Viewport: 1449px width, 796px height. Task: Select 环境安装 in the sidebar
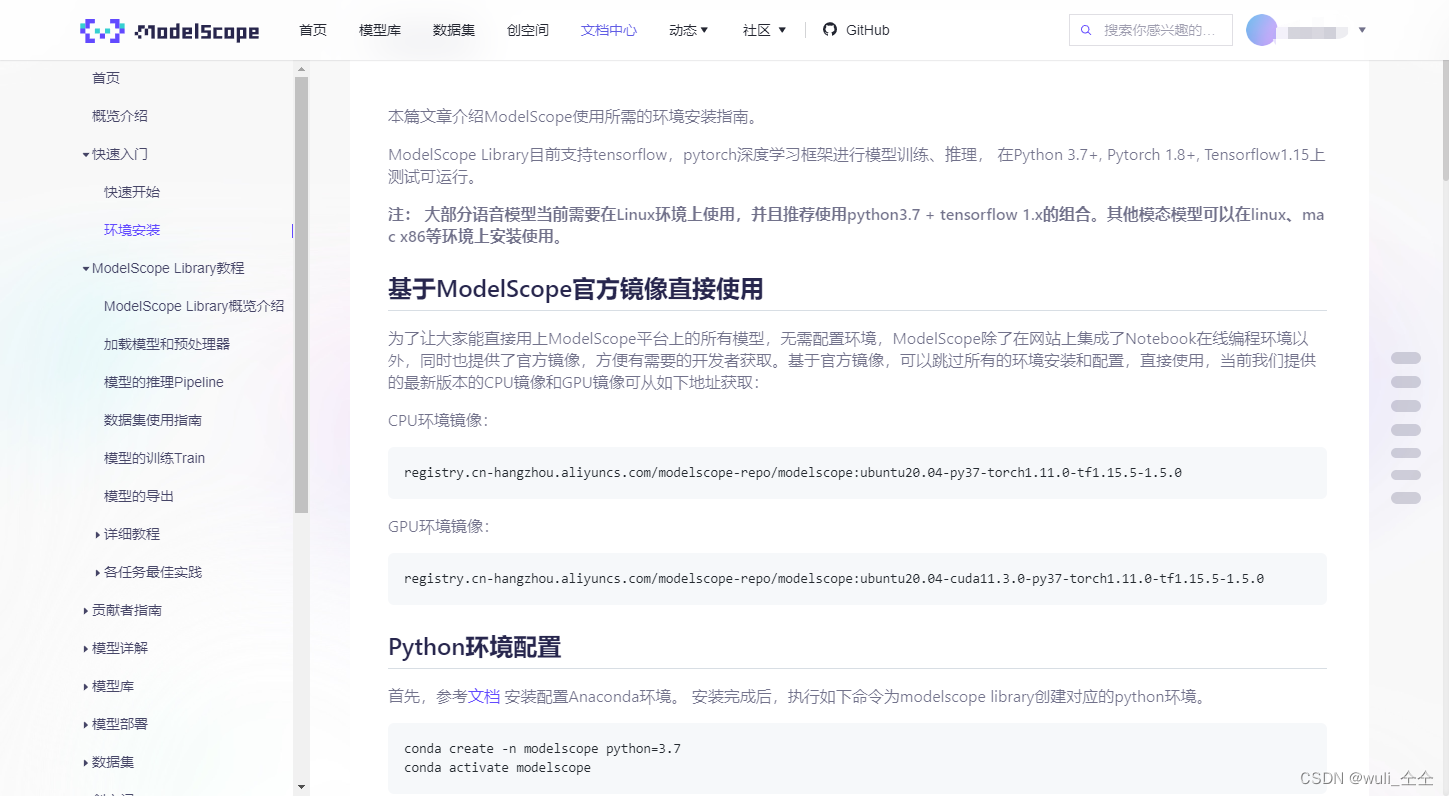[132, 229]
